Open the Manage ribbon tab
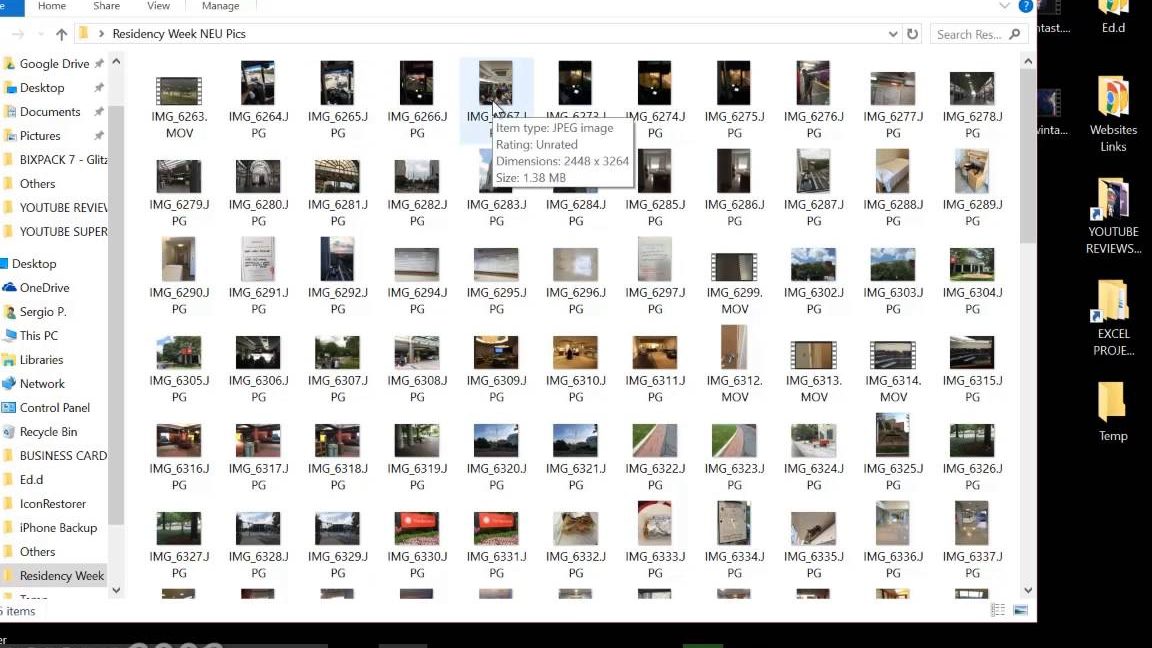Screen dimensions: 1152x648 (x=220, y=6)
